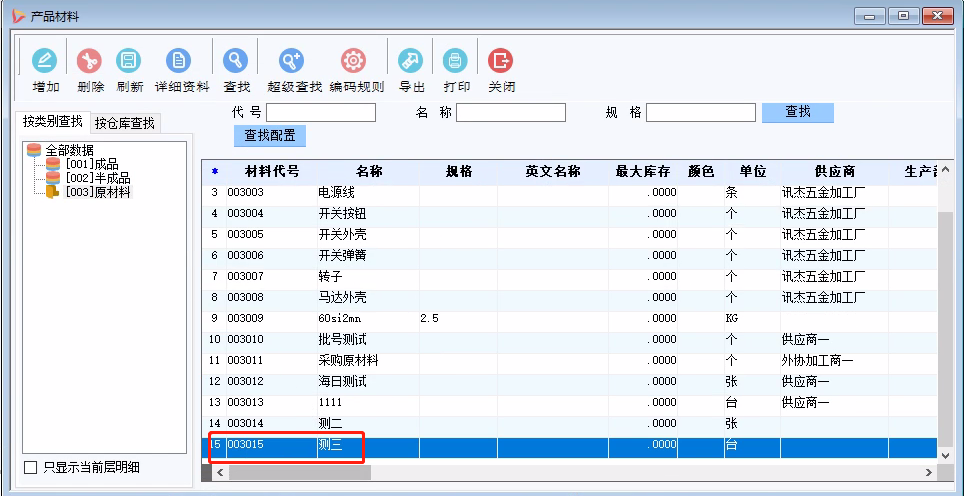Switch to 按仓库查找 tab
Screen dimensions: 964x496
point(125,124)
